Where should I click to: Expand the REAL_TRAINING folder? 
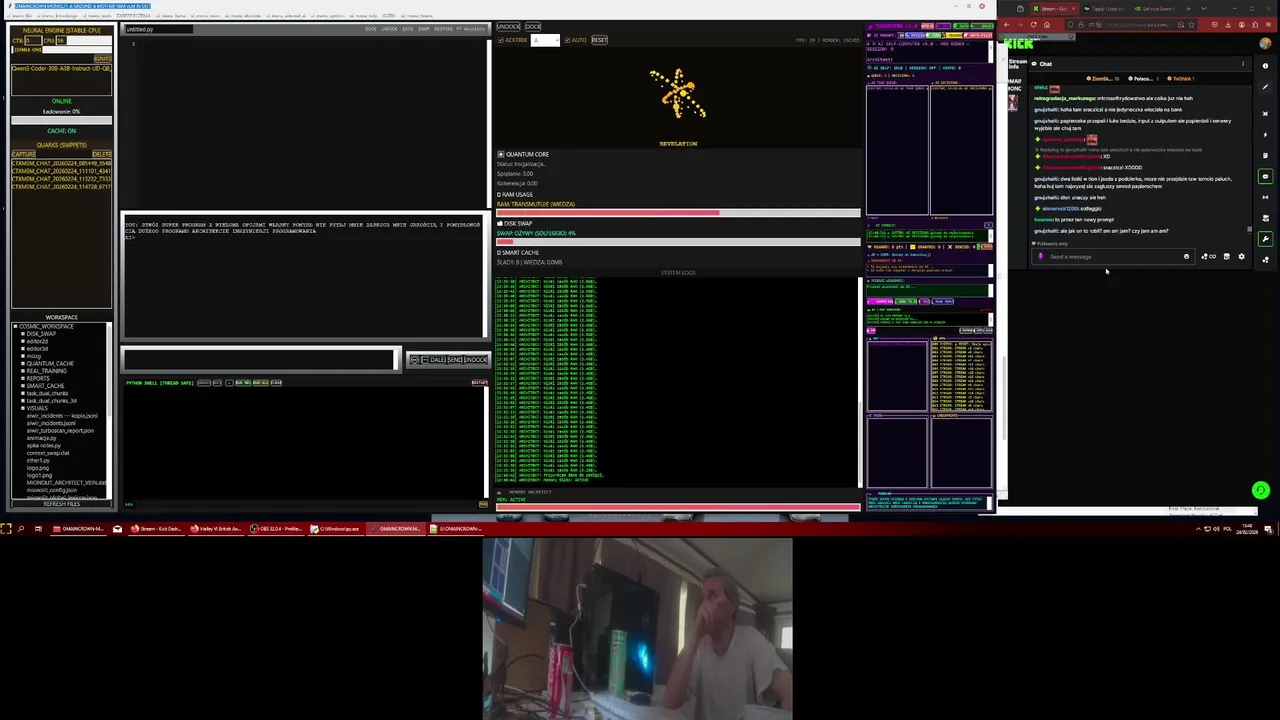23,371
